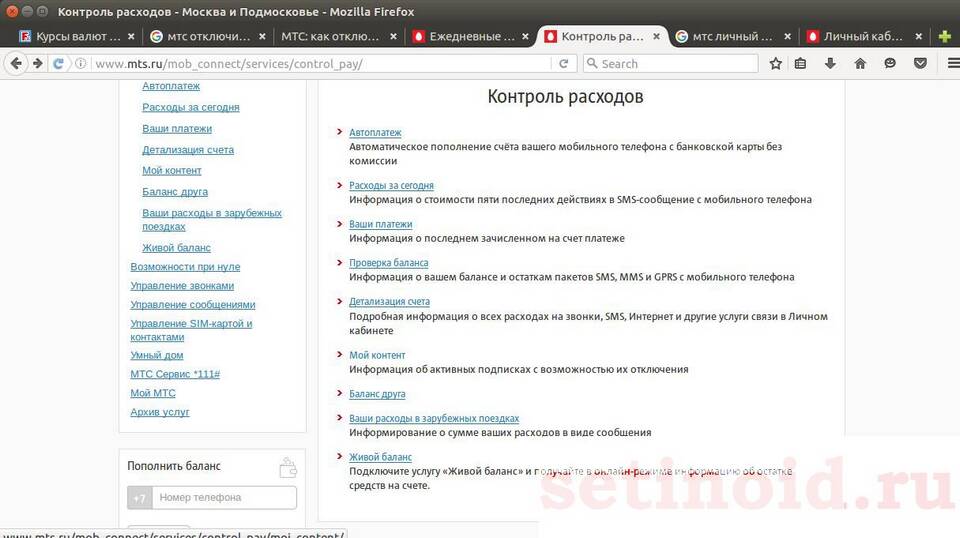Open Мой МТС link

(152, 393)
